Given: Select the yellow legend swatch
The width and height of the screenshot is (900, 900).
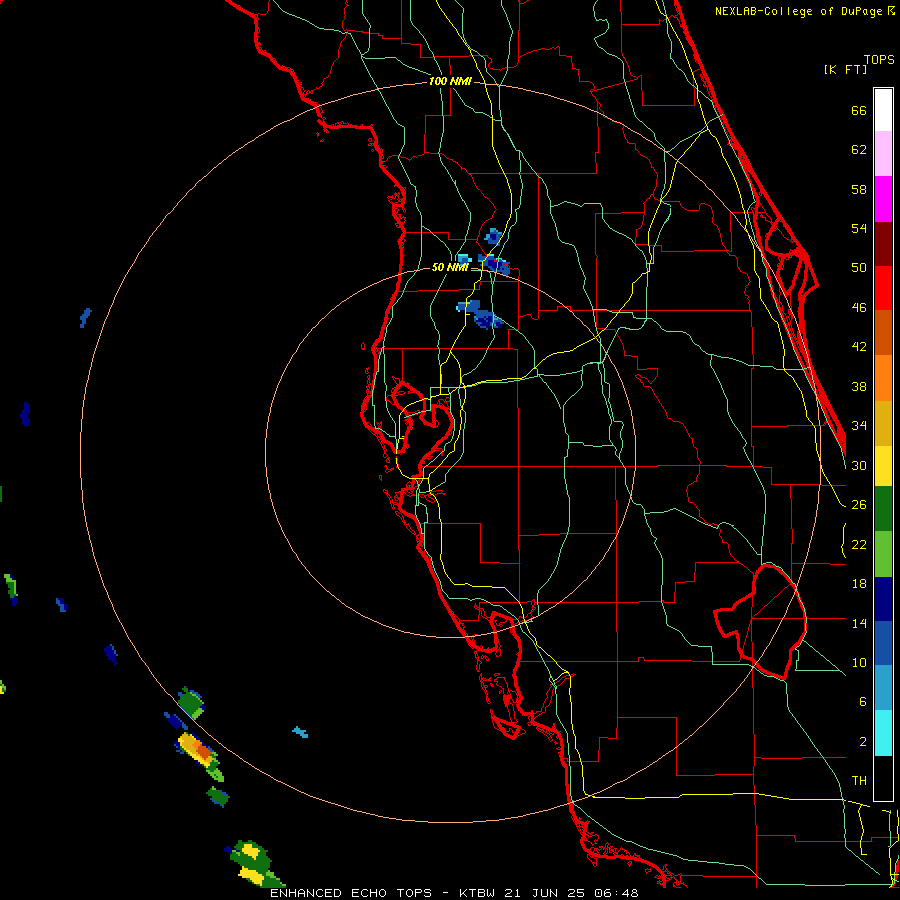Looking at the screenshot, I should 883,466.
